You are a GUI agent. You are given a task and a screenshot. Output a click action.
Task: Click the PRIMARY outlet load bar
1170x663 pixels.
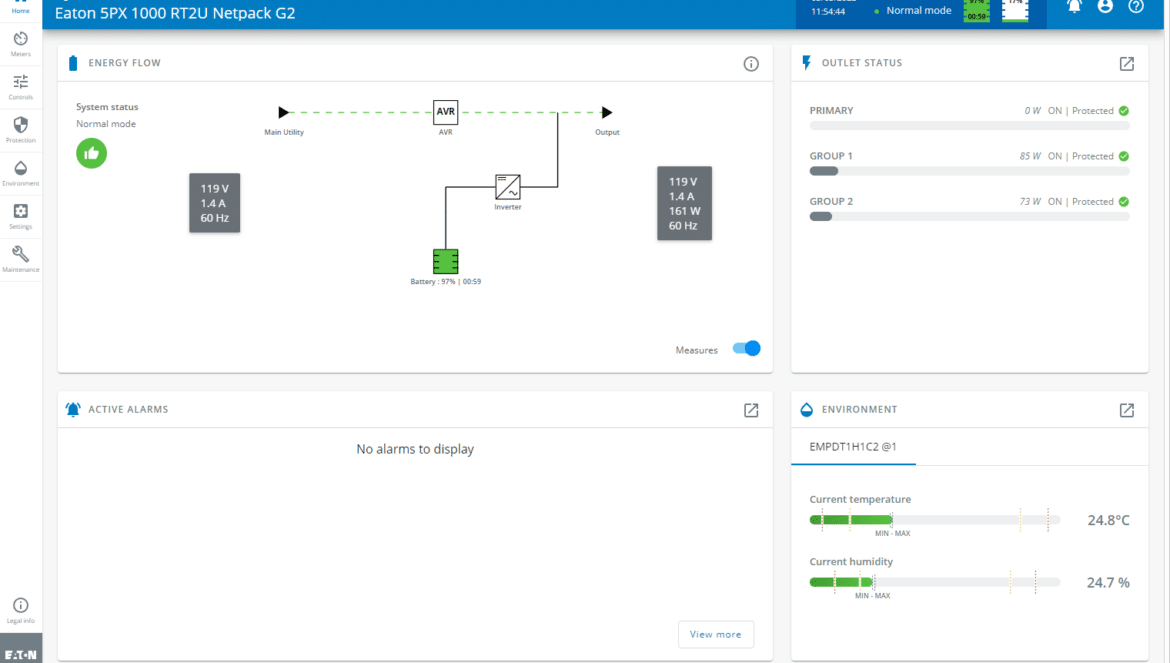(x=969, y=126)
